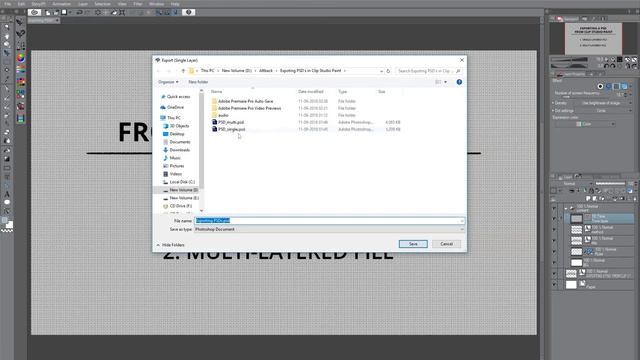Image resolution: width=640 pixels, height=360 pixels.
Task: Click the Open file icon in the command bar
Action: click(x=56, y=12)
